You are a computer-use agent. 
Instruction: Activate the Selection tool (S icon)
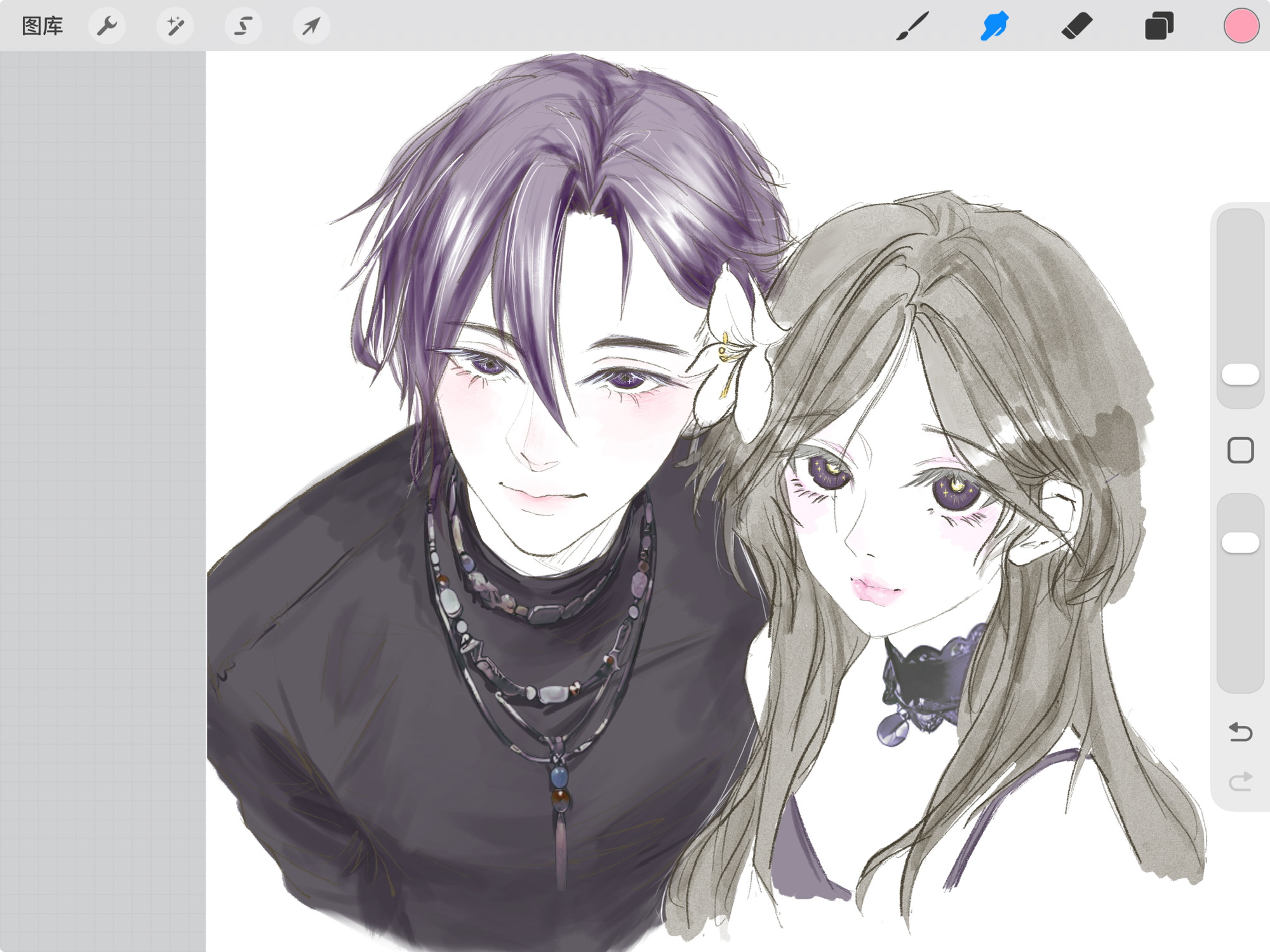(x=243, y=26)
